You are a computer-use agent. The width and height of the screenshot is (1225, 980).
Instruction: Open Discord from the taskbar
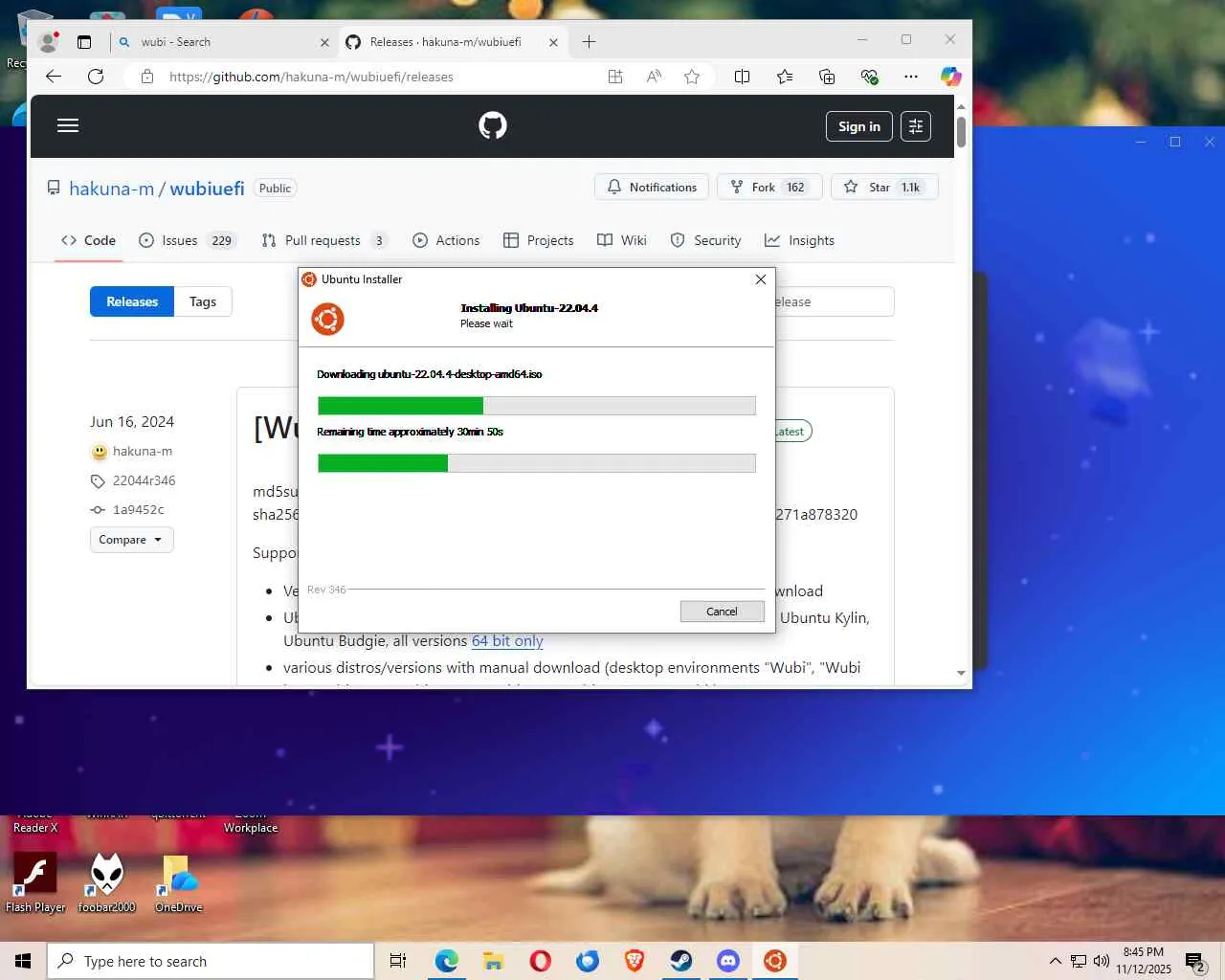tap(728, 961)
